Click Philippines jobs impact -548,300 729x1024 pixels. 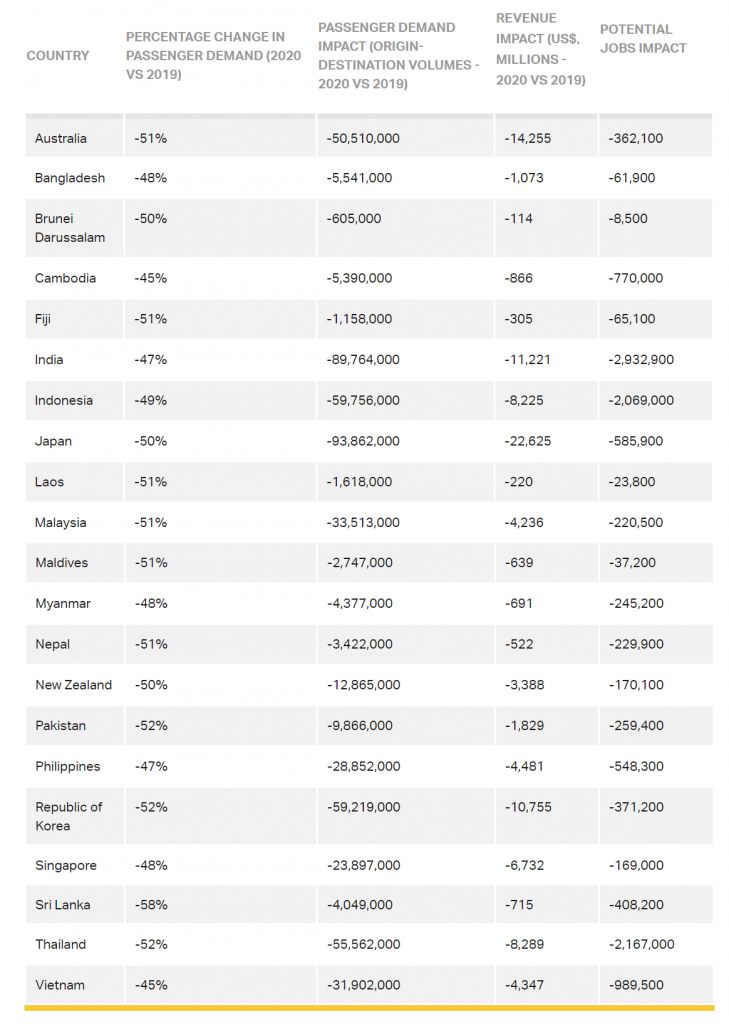pyautogui.click(x=636, y=766)
